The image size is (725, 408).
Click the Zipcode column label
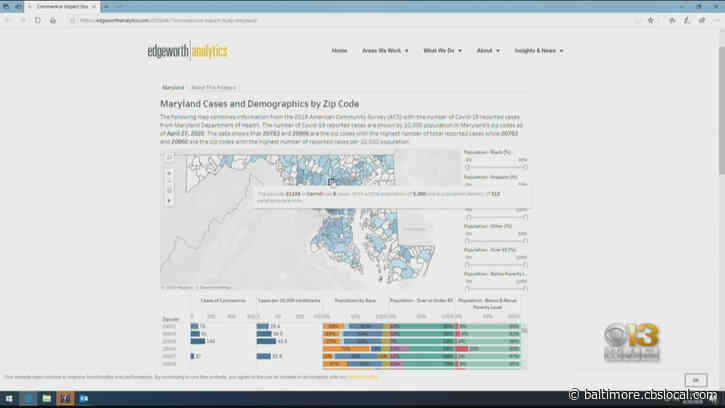tap(170, 319)
